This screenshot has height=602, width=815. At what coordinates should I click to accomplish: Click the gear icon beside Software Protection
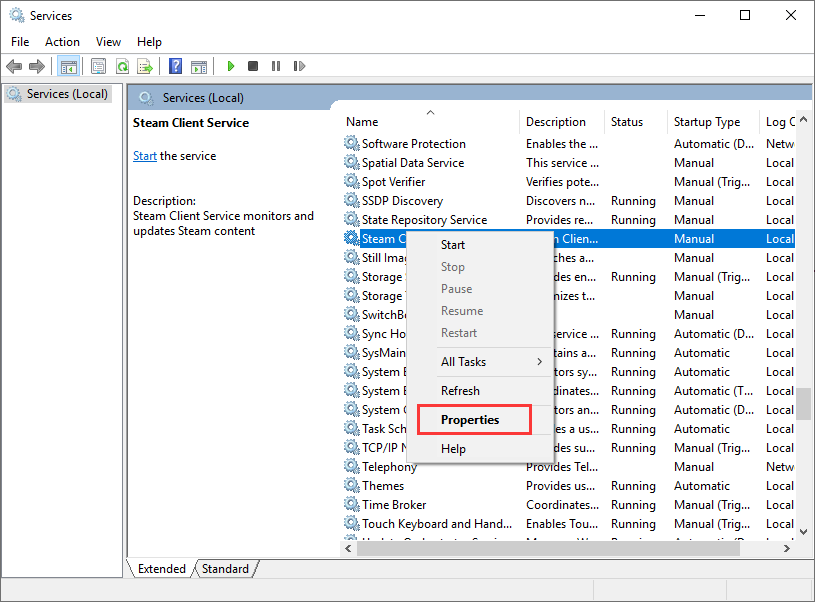[x=351, y=143]
